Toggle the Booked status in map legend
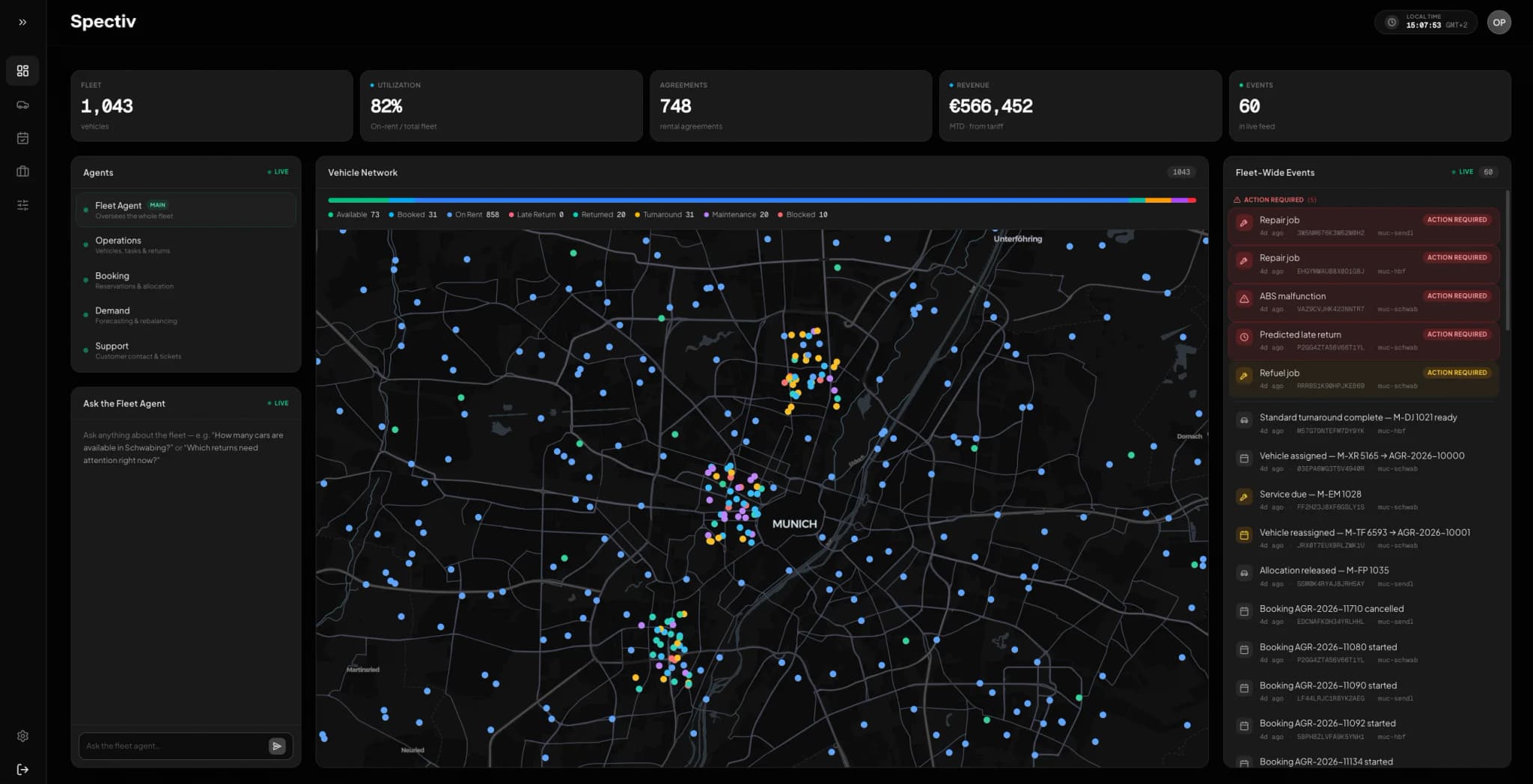 413,215
